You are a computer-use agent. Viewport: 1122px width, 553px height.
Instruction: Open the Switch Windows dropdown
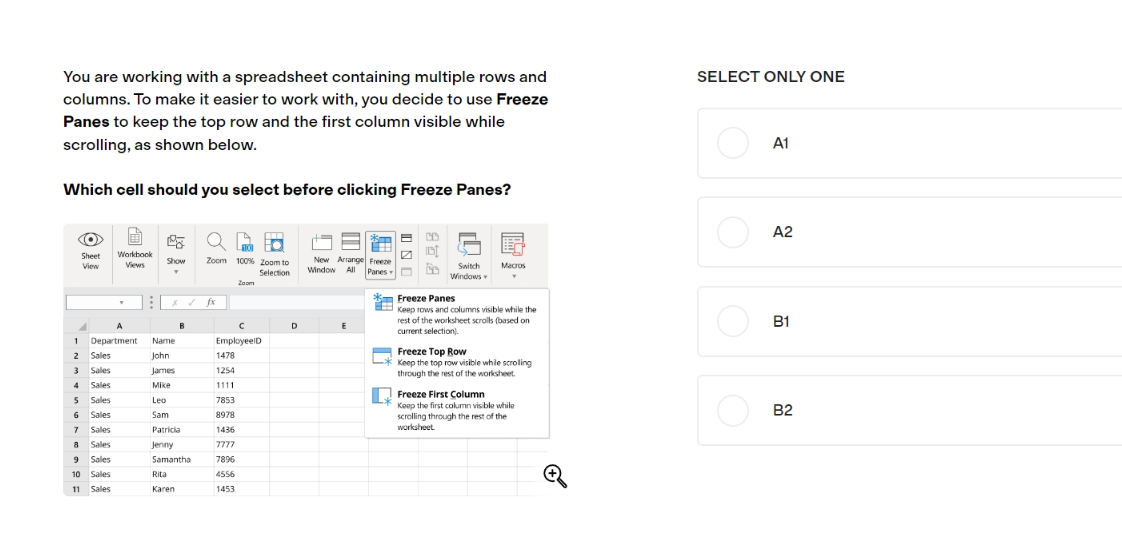pos(469,255)
